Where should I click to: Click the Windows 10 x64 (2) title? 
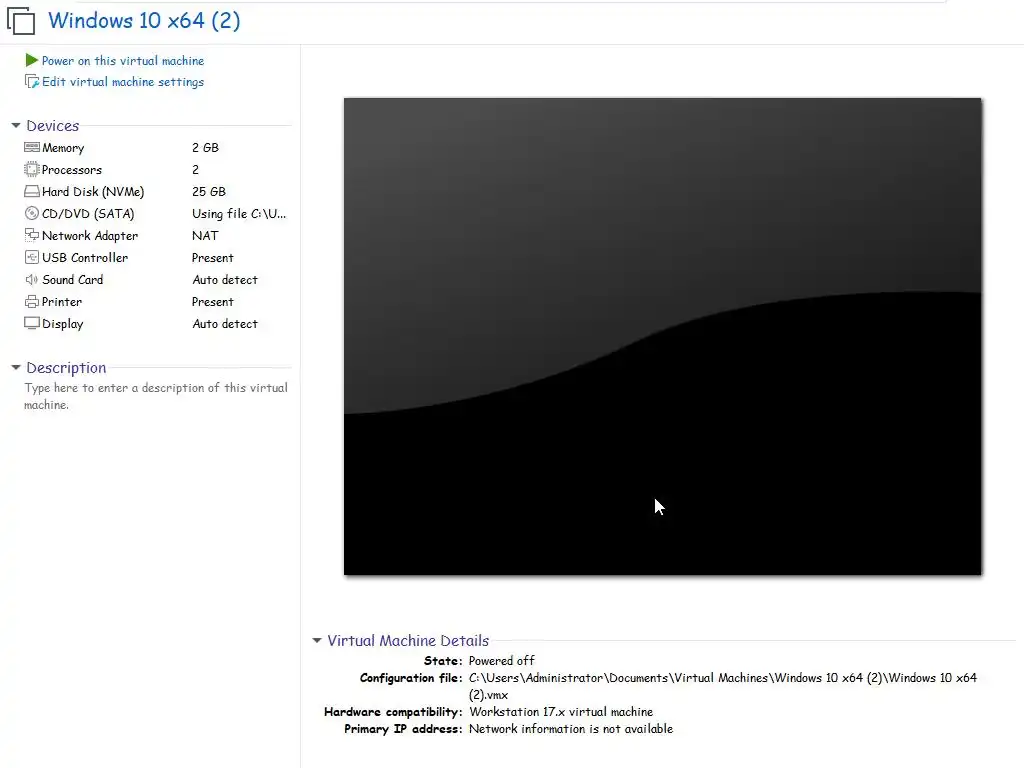click(144, 20)
